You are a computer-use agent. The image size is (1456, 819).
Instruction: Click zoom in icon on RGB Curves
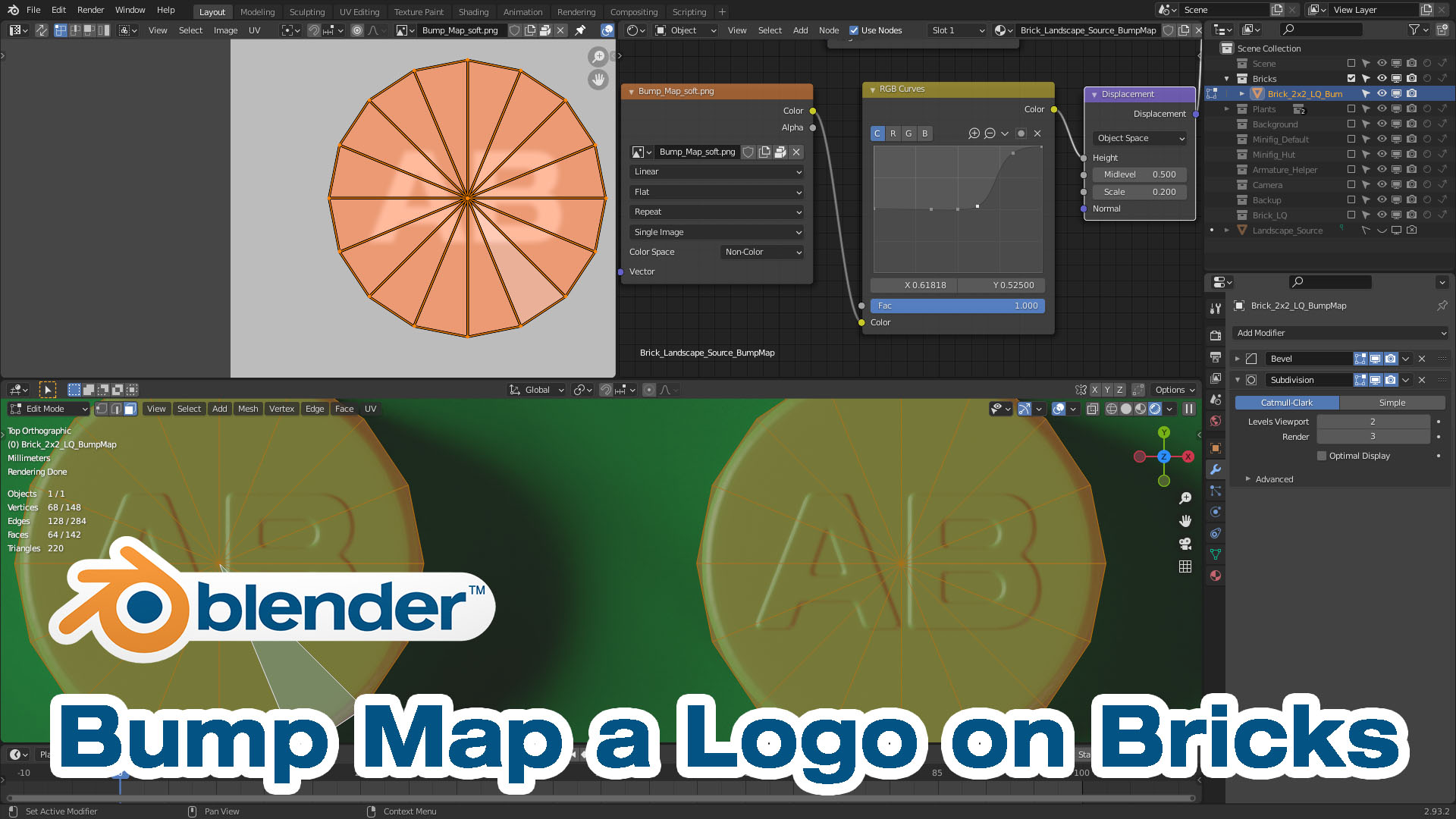(974, 133)
